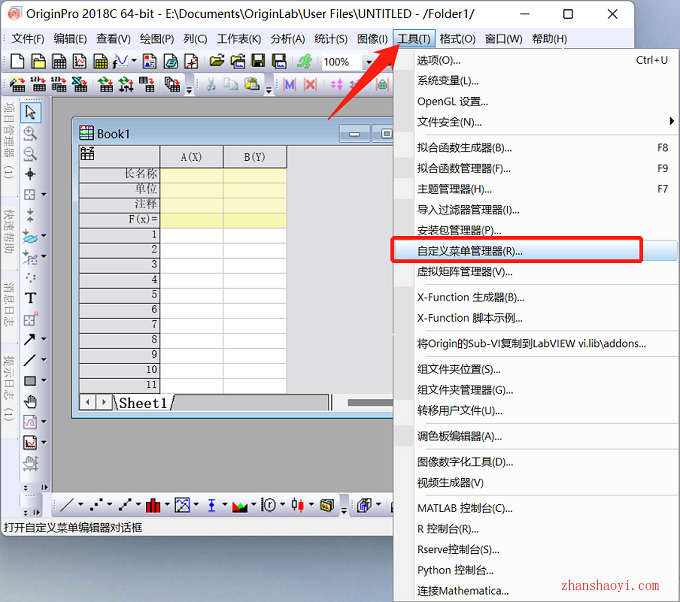Click the New Workbook toolbar icon
The width and height of the screenshot is (680, 602).
59,61
